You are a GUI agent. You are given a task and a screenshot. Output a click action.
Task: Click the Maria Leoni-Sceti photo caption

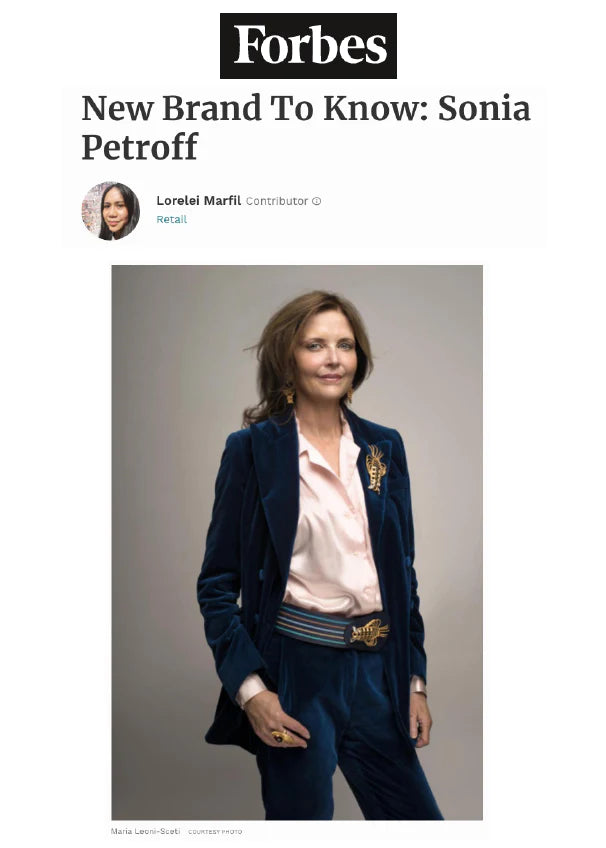[145, 831]
